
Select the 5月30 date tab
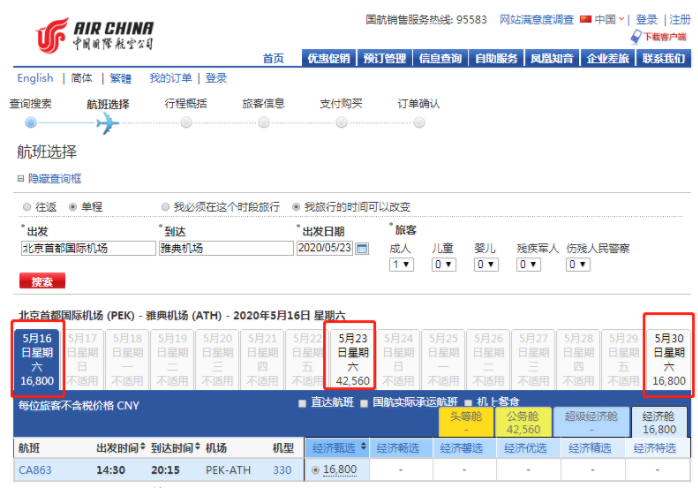coord(669,360)
